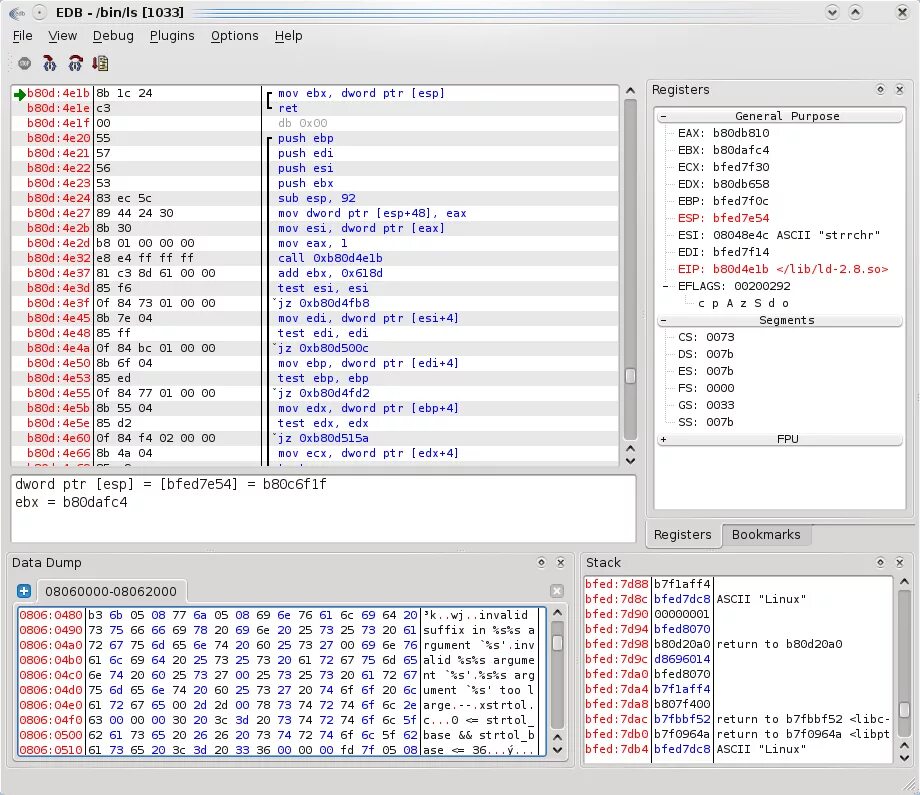Close the Stack panel
Viewport: 920px width, 795px height.
pos(901,563)
